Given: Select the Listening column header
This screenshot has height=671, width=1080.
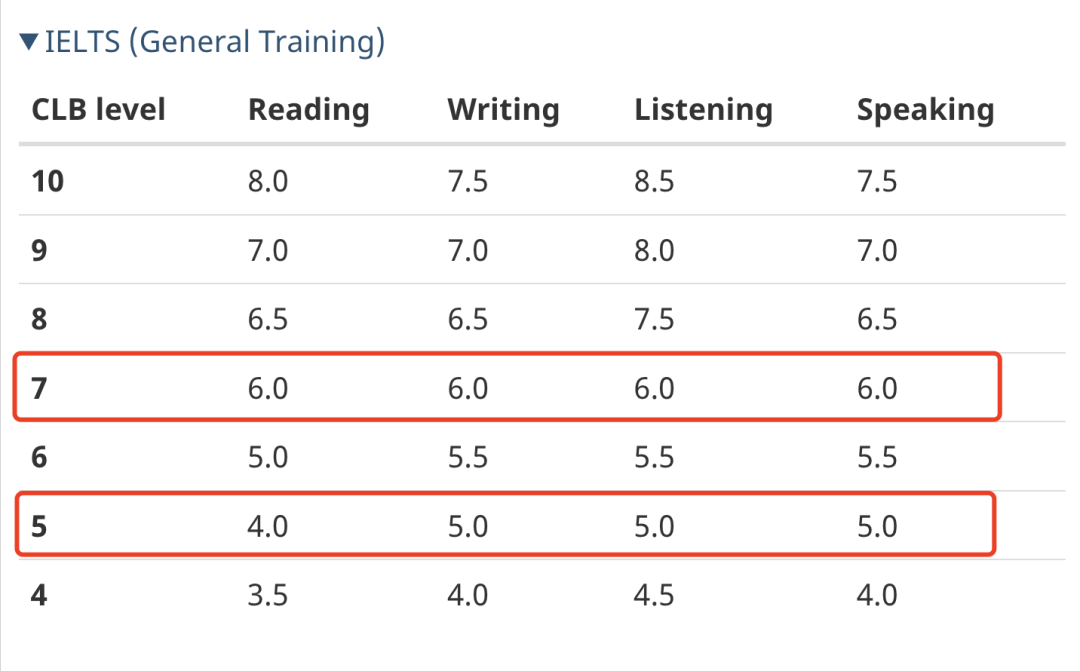Looking at the screenshot, I should [x=703, y=110].
